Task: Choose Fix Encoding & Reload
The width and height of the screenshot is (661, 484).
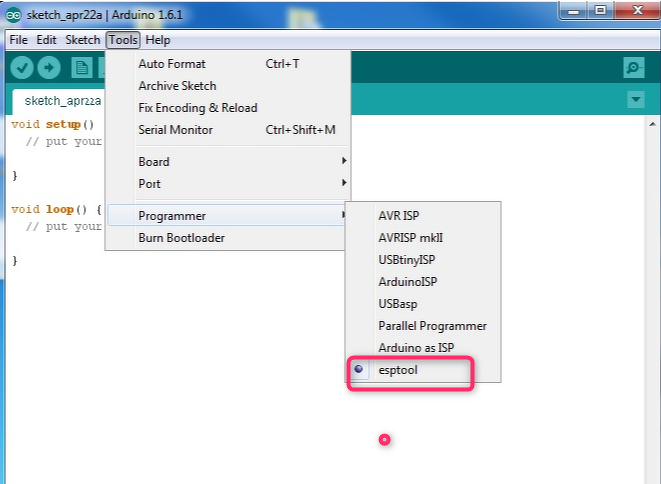Action: click(229, 108)
